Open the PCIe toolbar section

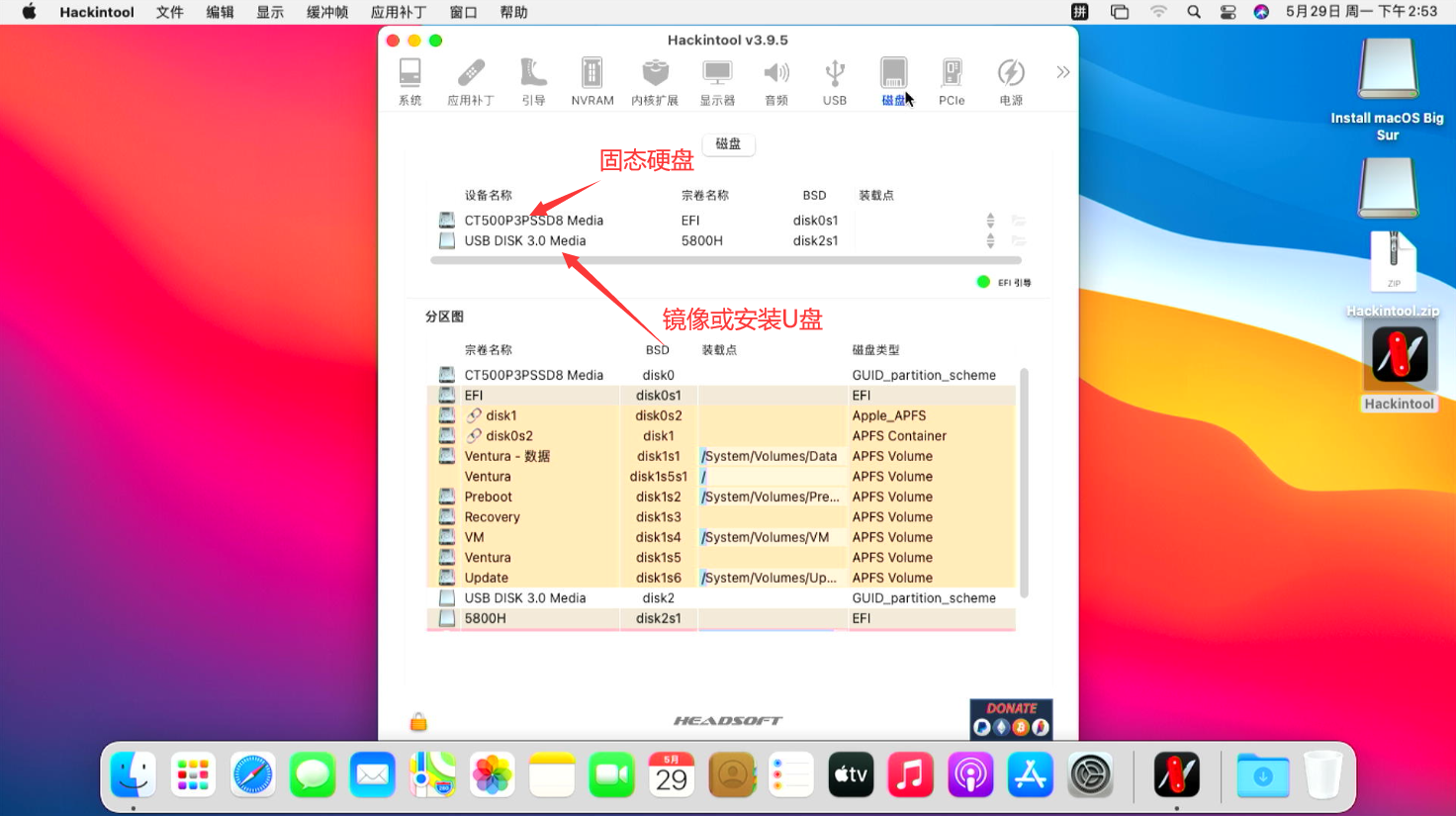pos(952,81)
